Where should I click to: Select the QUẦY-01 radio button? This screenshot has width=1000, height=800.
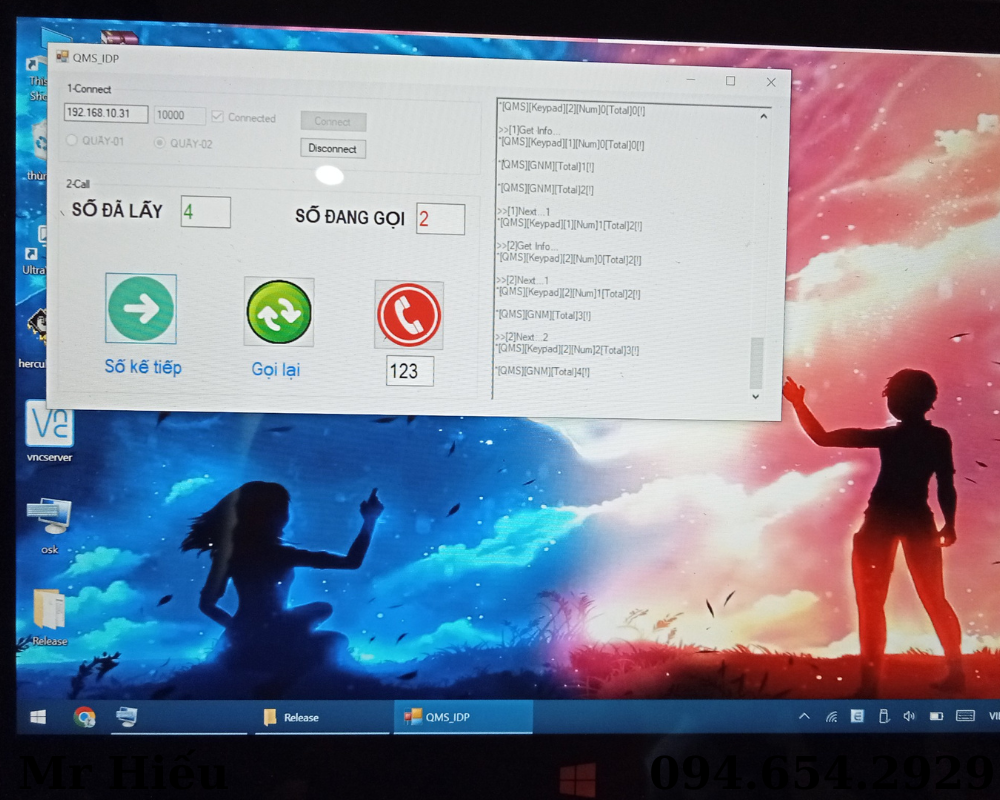[x=72, y=141]
